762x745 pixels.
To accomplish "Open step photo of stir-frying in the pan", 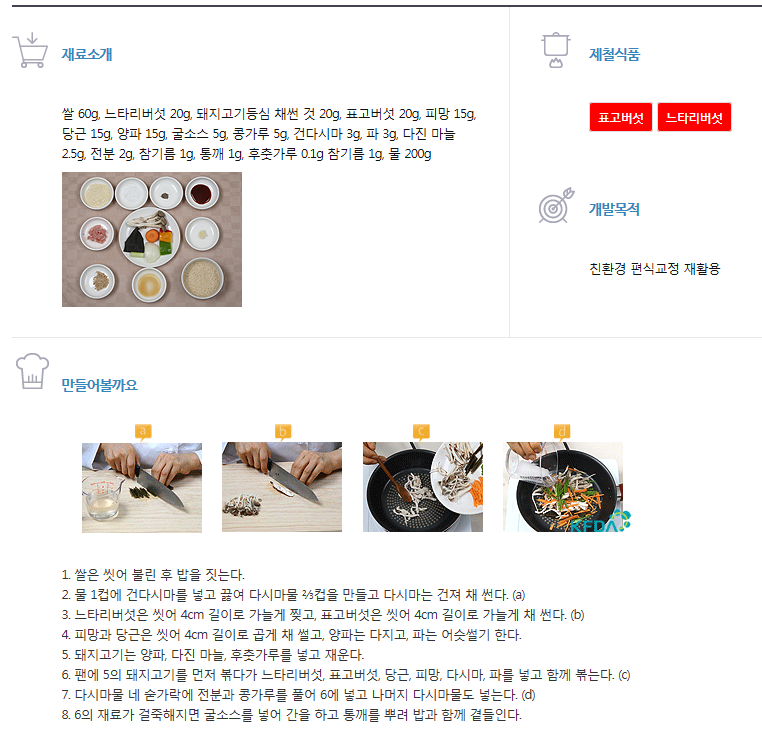I will tap(423, 487).
